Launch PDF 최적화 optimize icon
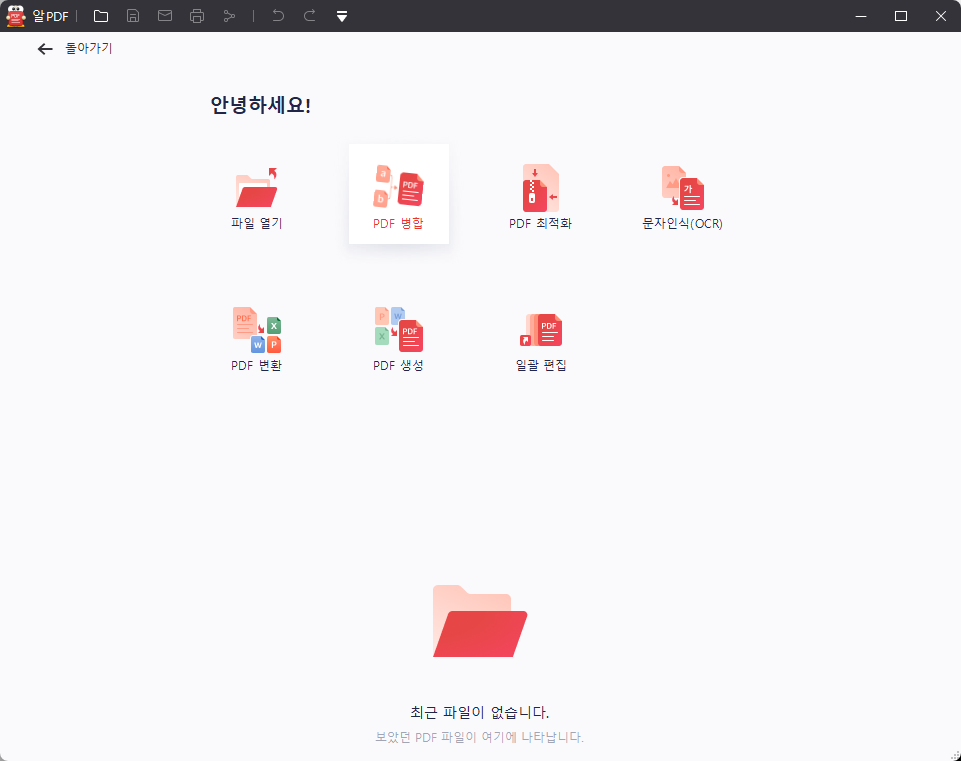961x761 pixels. tap(541, 187)
